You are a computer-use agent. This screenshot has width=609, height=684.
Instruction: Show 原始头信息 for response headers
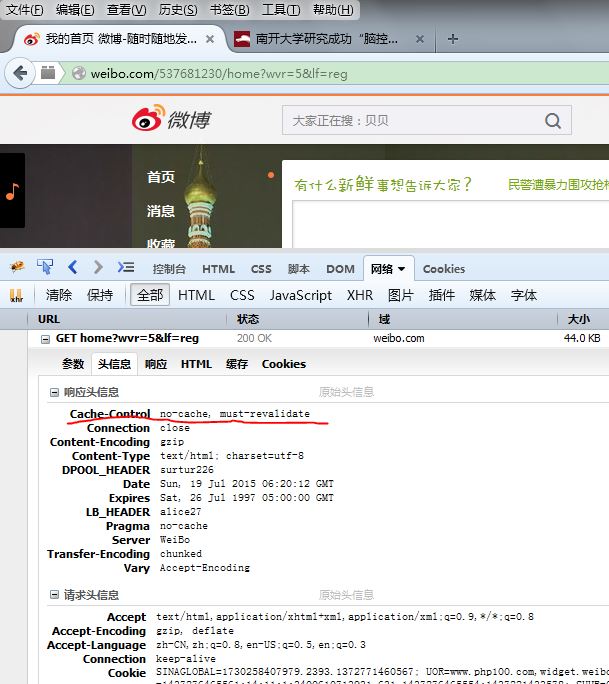[x=346, y=392]
